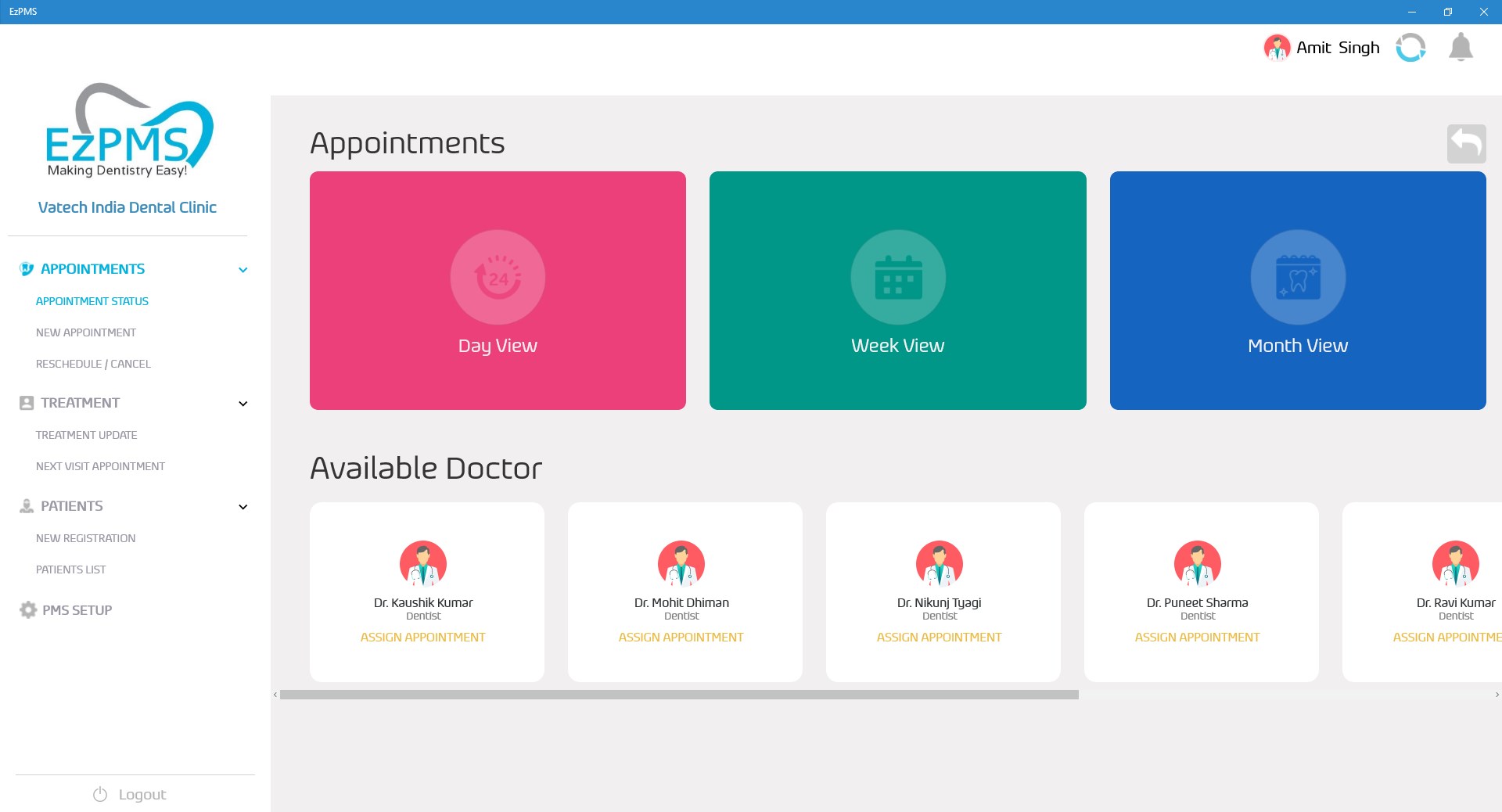
Task: Restore down the EzPMS window
Action: (x=1447, y=12)
